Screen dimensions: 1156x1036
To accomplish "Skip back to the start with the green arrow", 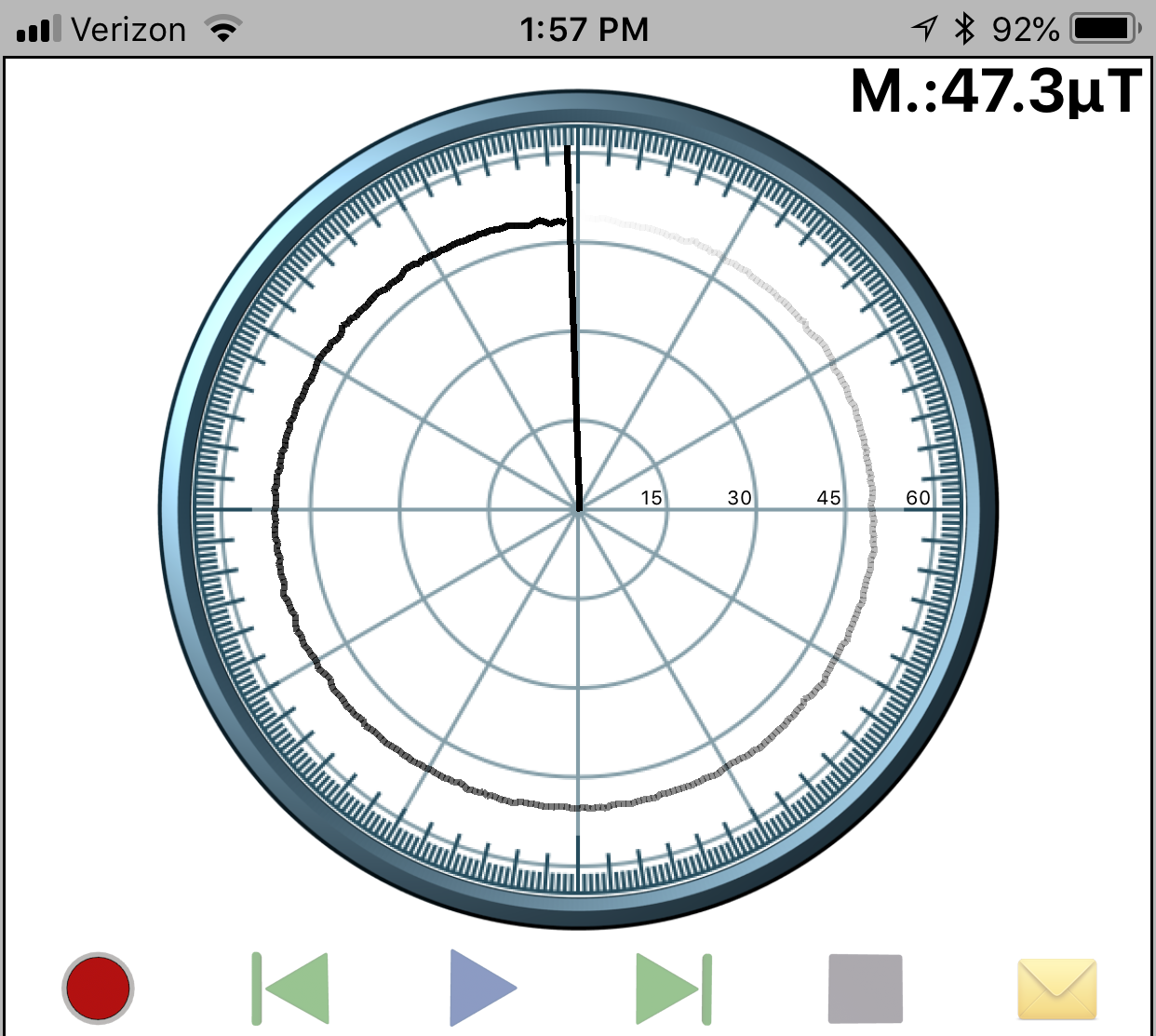I will tap(290, 988).
